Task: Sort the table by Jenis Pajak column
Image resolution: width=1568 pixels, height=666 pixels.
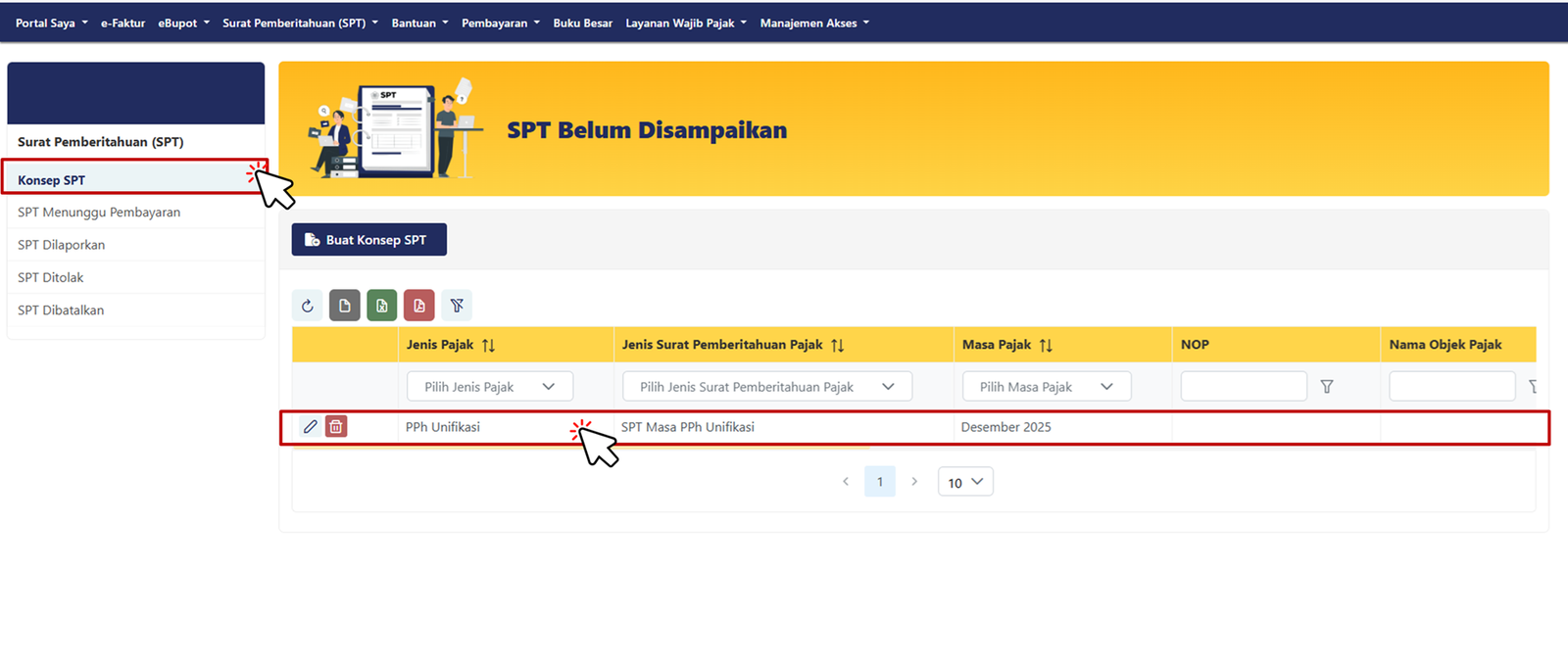Action: [x=488, y=345]
